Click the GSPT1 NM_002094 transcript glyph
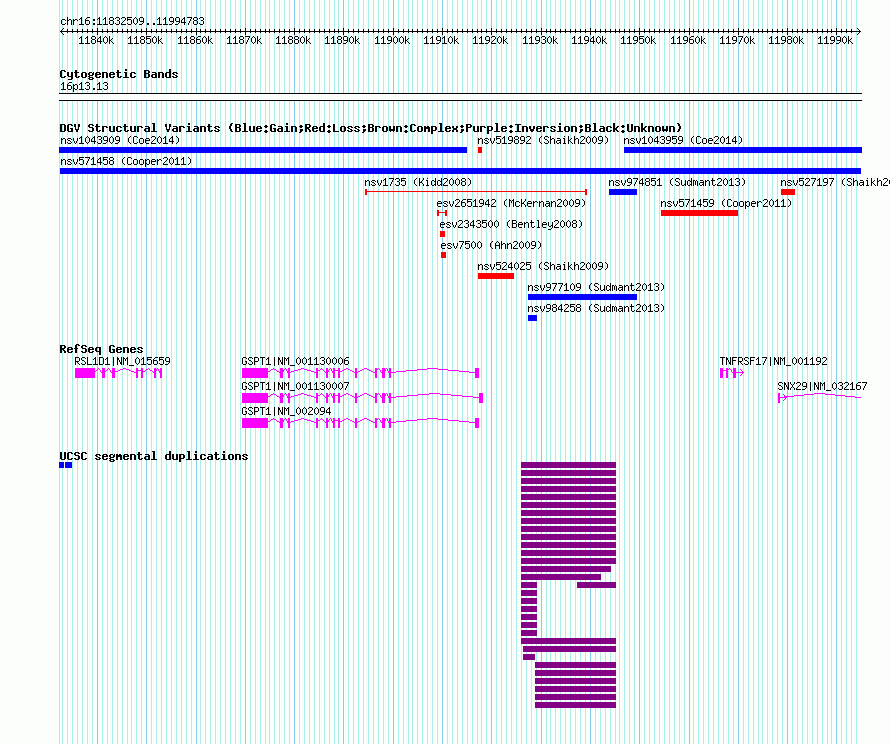This screenshot has height=744, width=890. point(360,423)
